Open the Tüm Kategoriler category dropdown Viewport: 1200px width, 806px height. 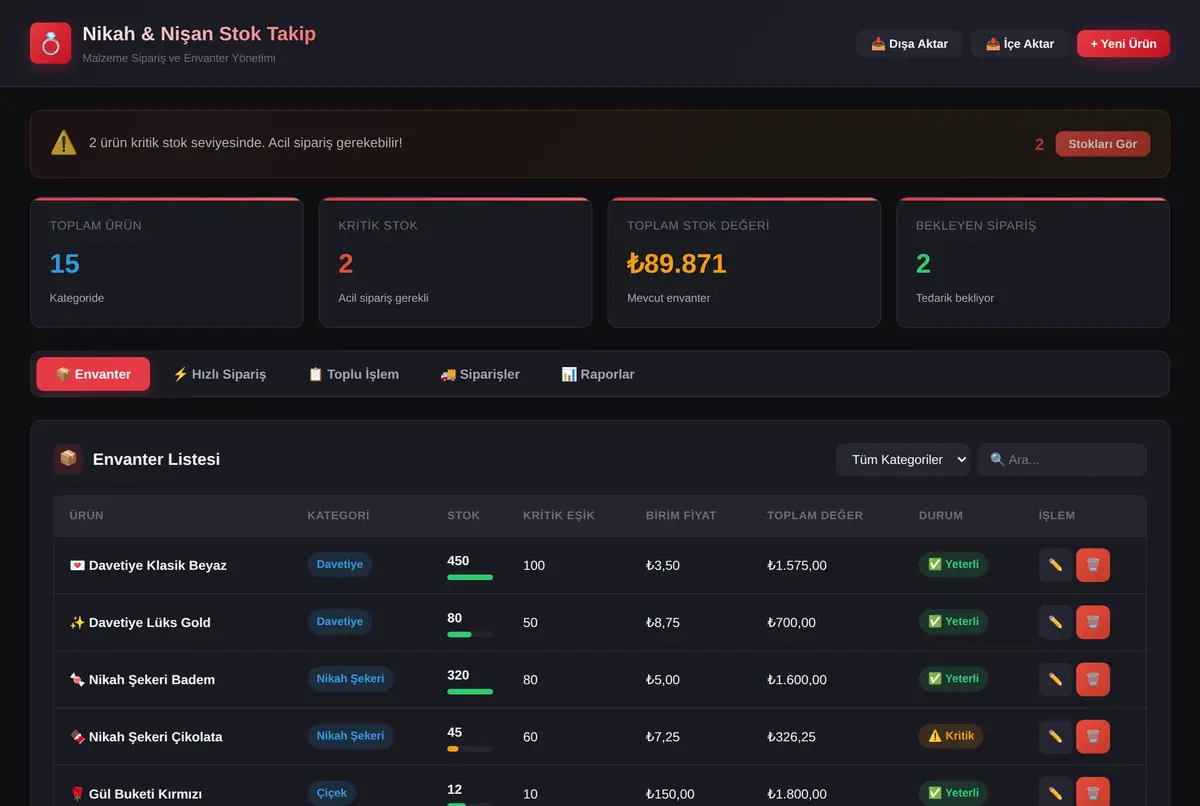pos(903,460)
